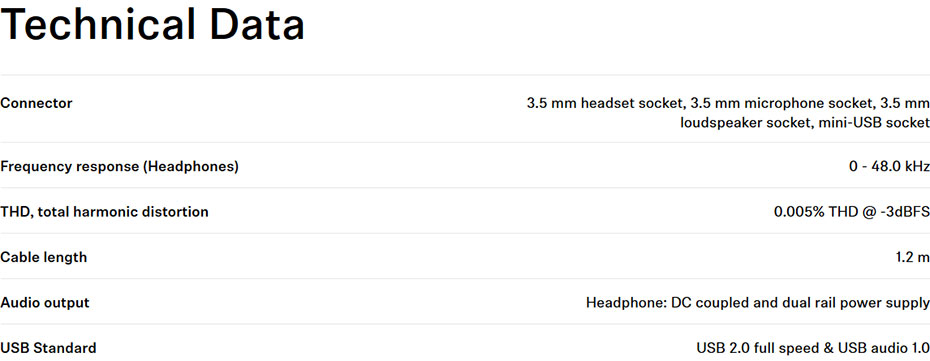This screenshot has height=361, width=930.
Task: Select the Audio output row label
Action: click(44, 302)
